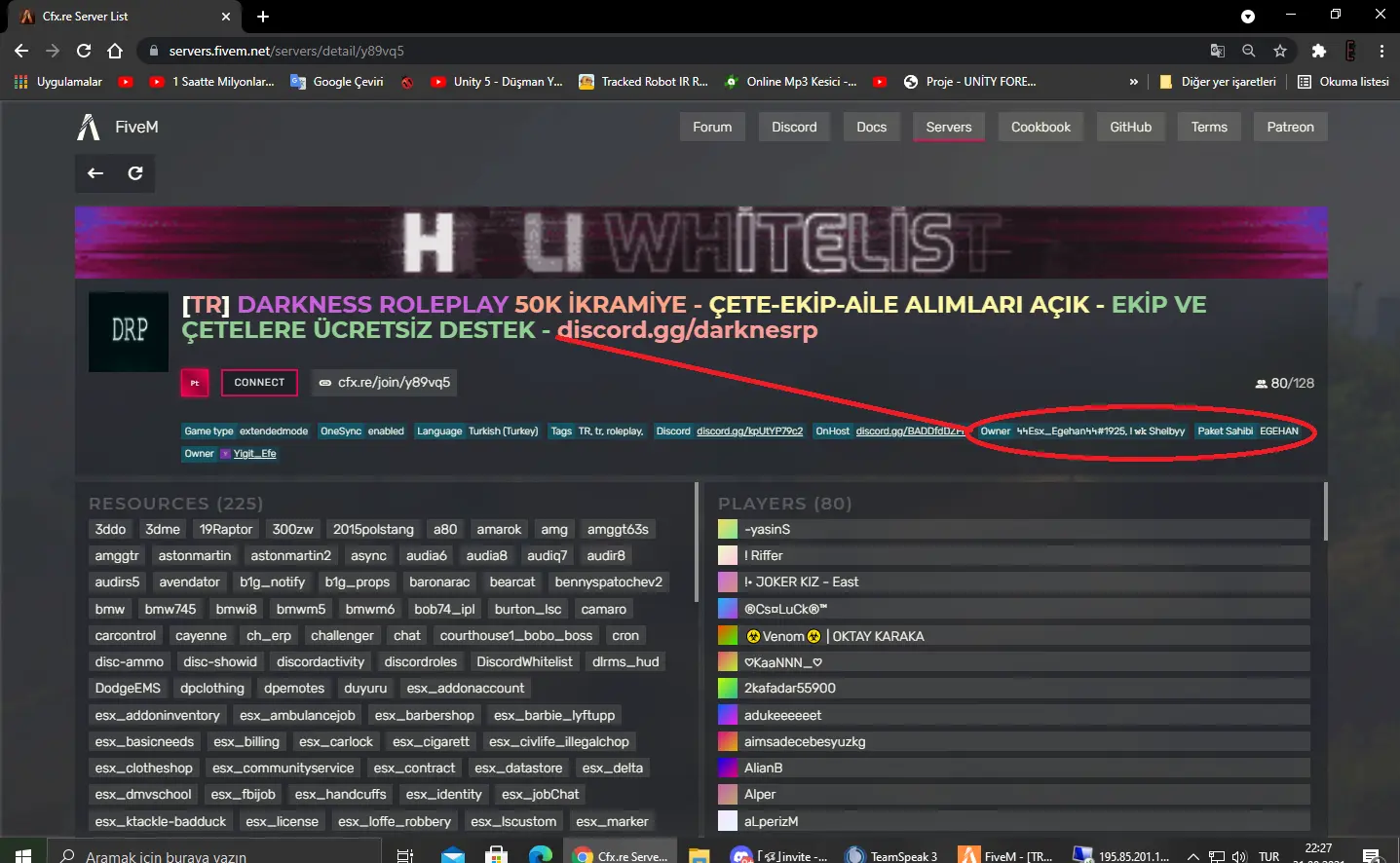
Task: Select player '2kafadar55900' in the list
Action: [x=1013, y=688]
